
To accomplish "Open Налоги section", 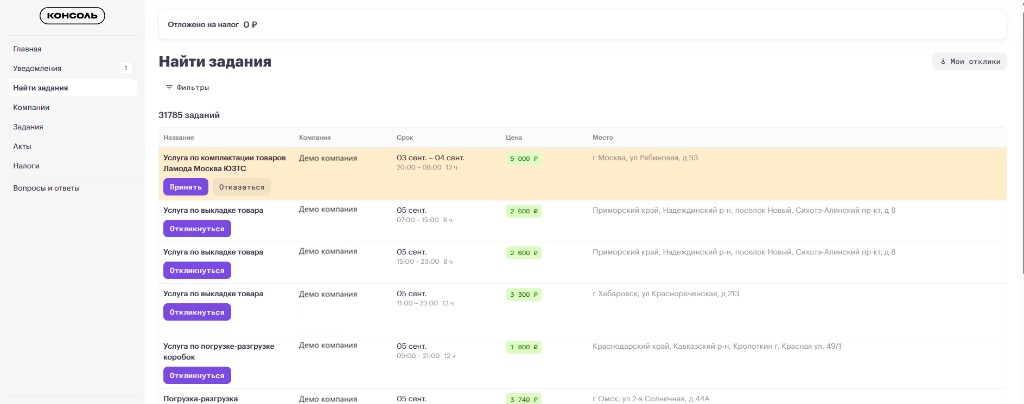I will [26, 166].
